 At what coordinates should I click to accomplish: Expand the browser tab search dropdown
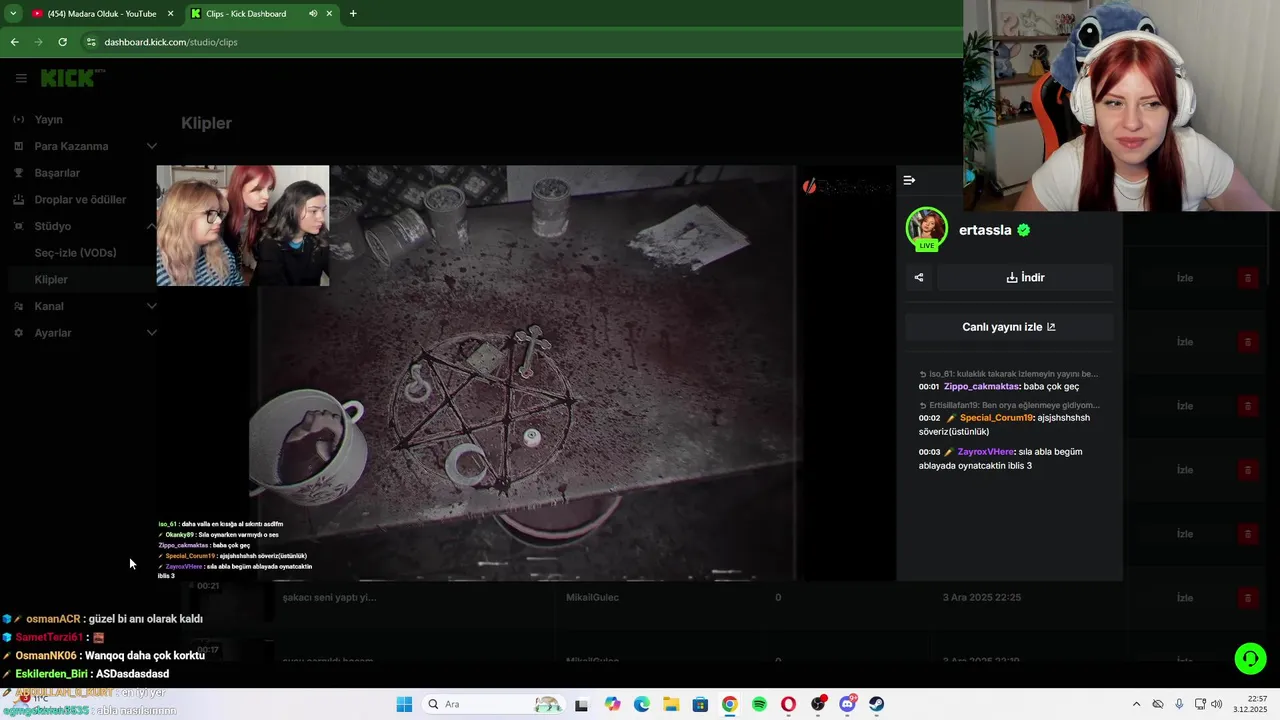[12, 14]
